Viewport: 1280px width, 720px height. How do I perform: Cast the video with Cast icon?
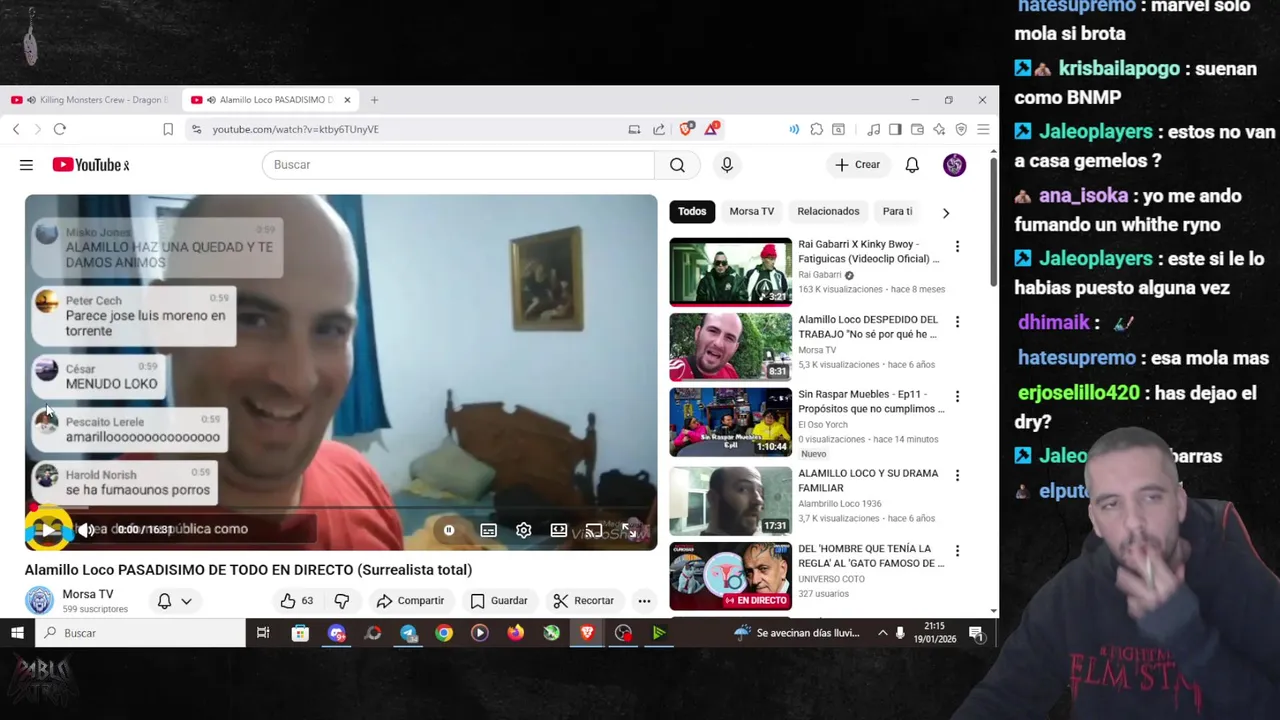coord(594,530)
